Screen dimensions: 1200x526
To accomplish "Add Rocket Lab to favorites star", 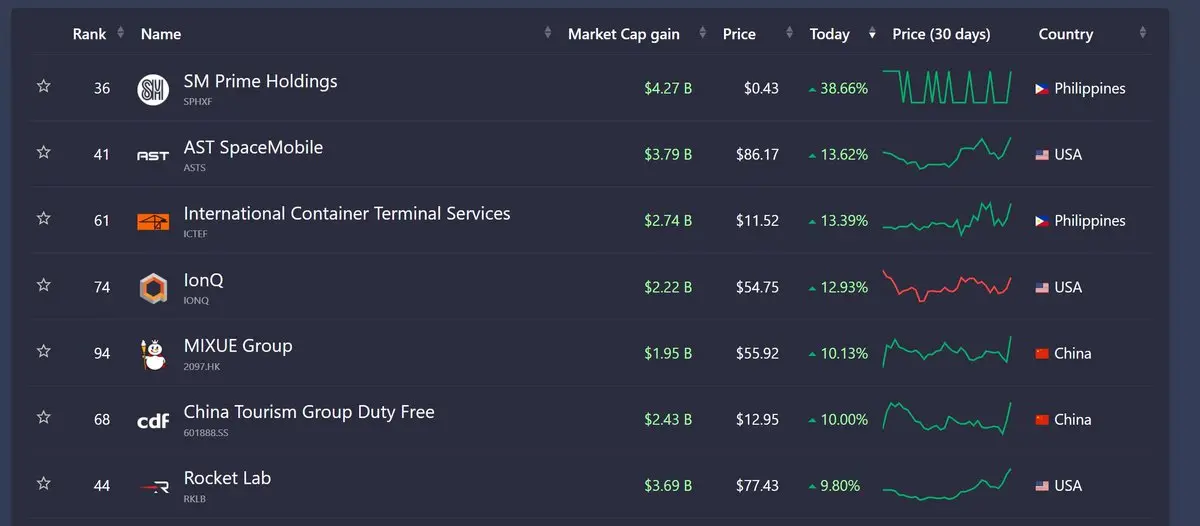I will click(x=43, y=484).
